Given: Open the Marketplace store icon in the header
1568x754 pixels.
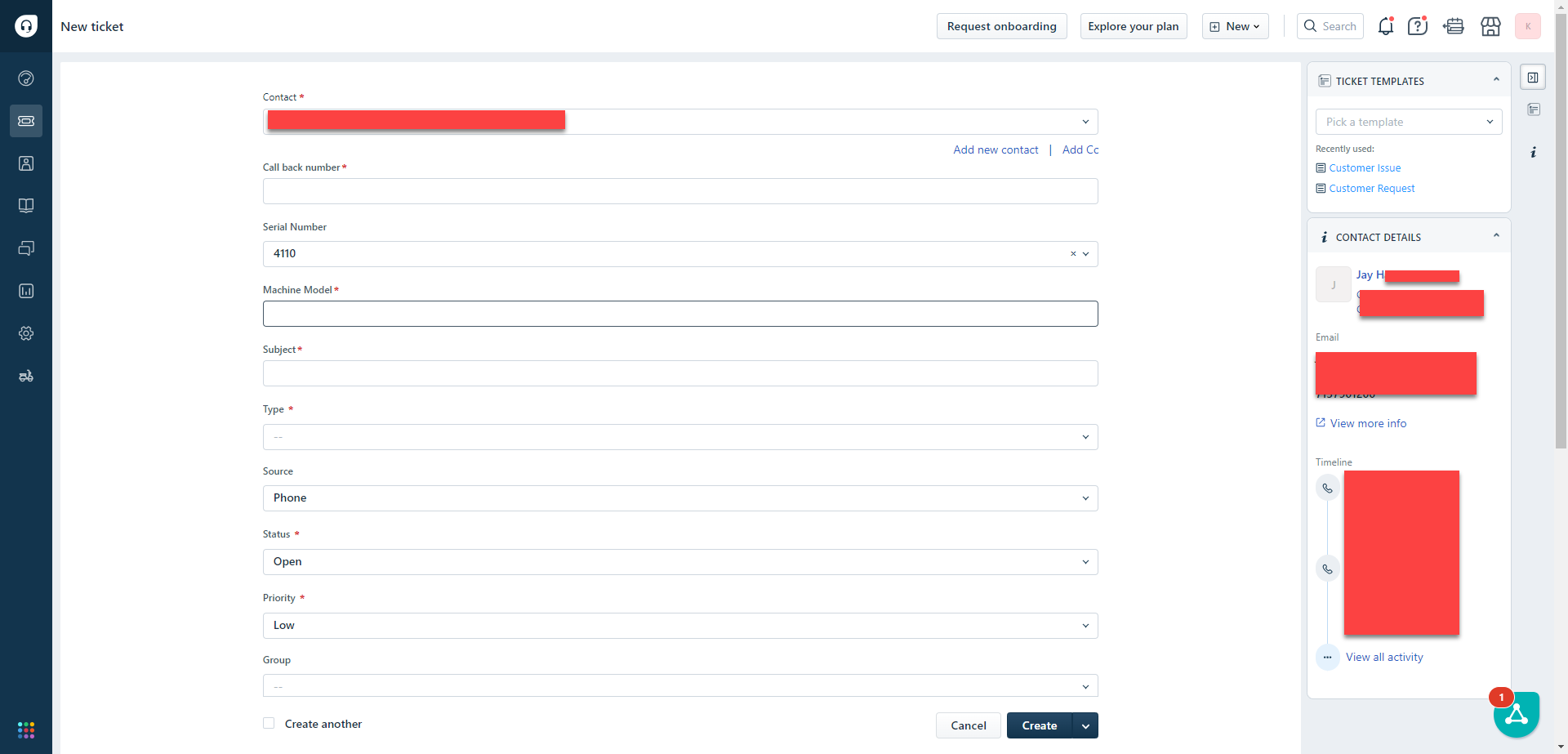Looking at the screenshot, I should point(1490,26).
